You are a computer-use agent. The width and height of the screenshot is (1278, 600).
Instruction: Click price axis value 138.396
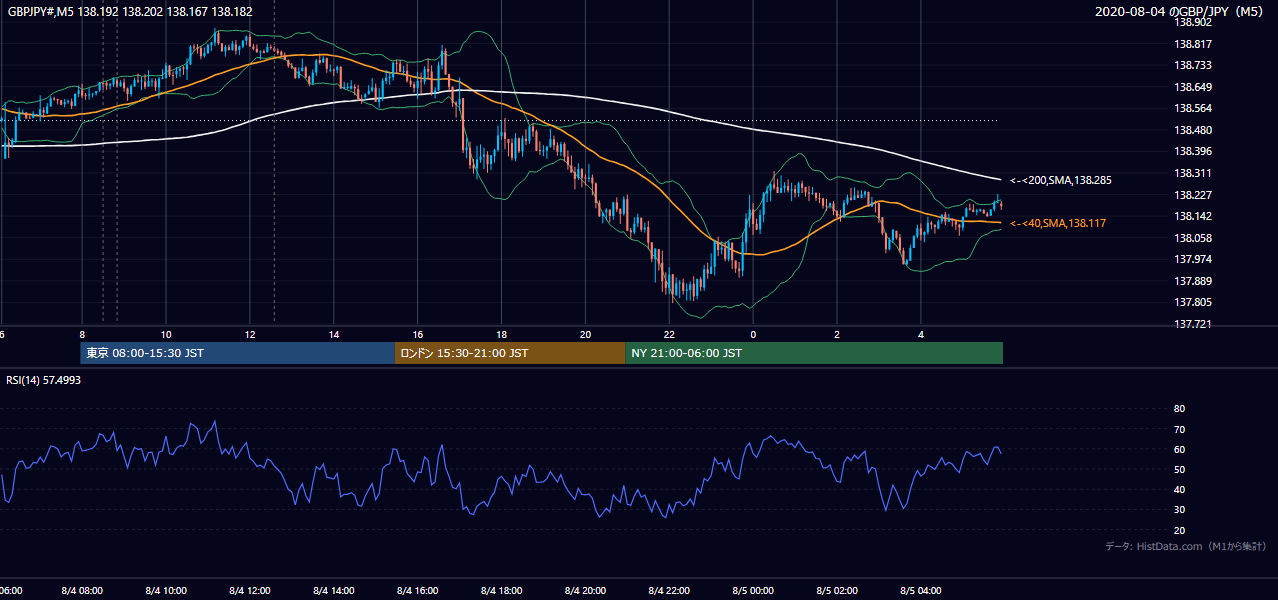point(1192,151)
